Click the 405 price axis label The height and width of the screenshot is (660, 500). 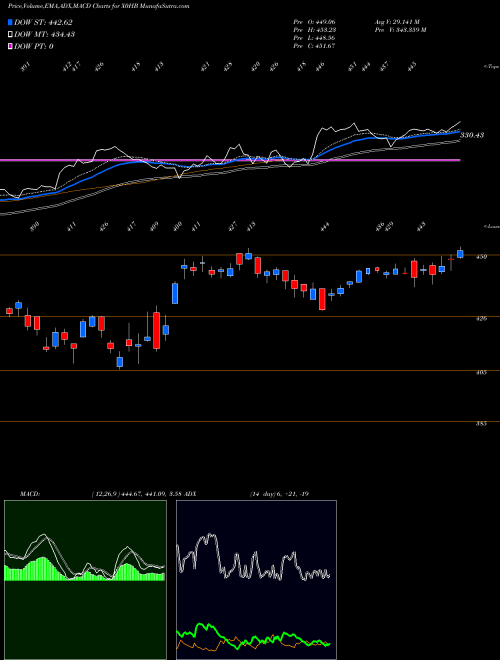[x=481, y=373]
